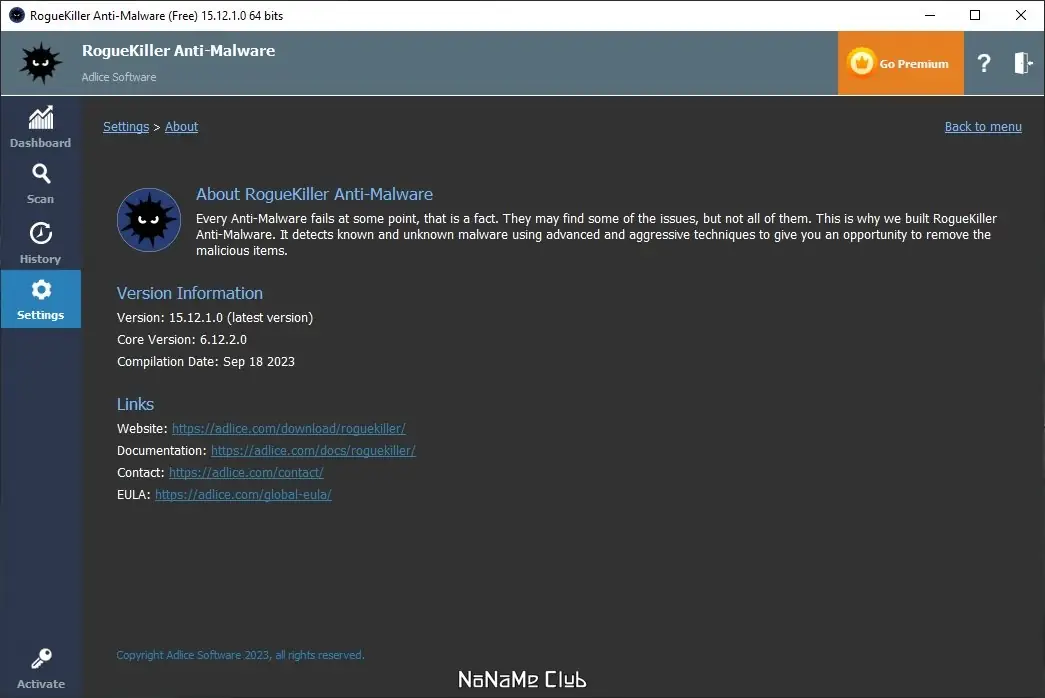Click the About breadcrumb link

click(x=181, y=127)
